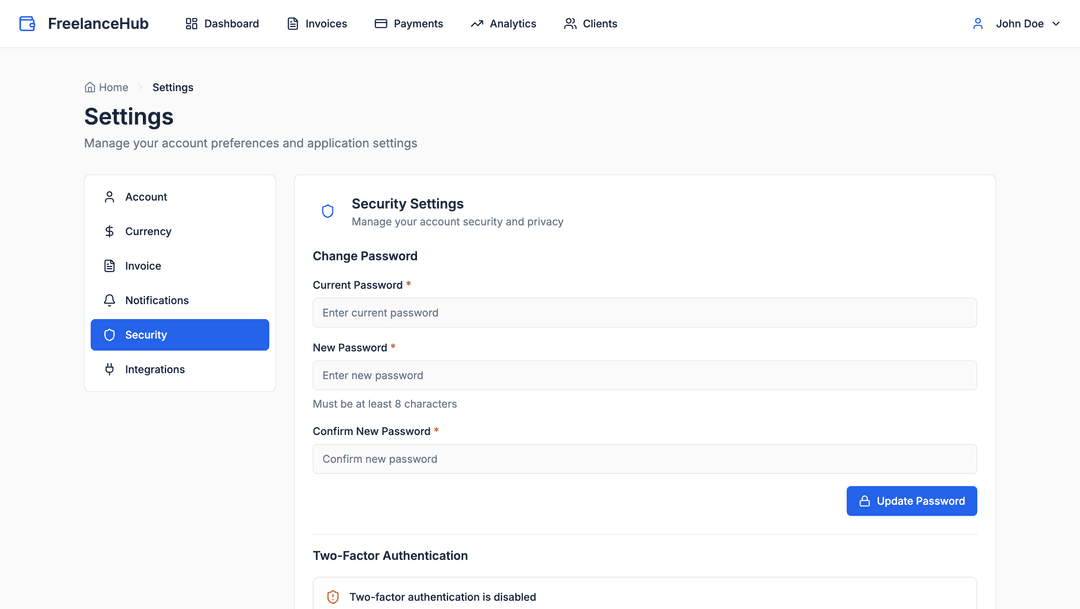Click the Update Password button
This screenshot has height=609, width=1080.
click(x=911, y=500)
